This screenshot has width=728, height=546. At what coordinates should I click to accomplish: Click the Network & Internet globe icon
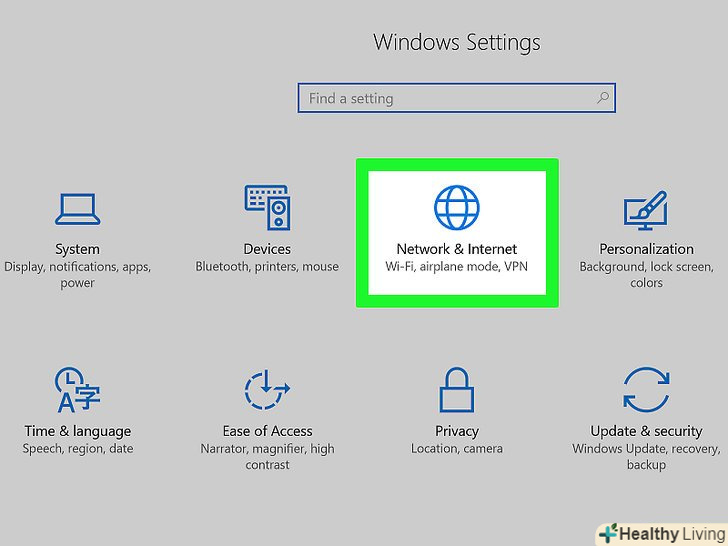coord(457,208)
